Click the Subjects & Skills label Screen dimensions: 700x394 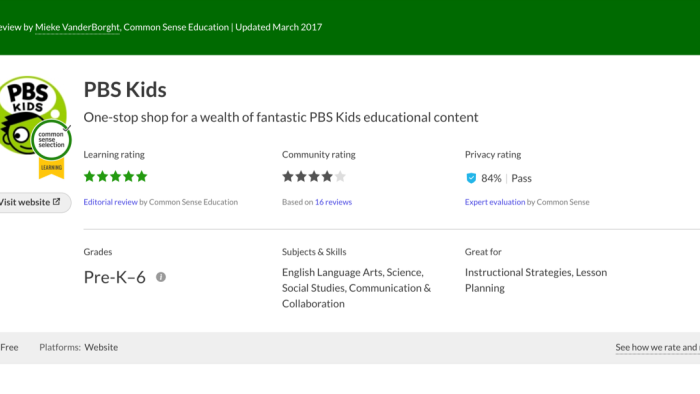pos(314,252)
